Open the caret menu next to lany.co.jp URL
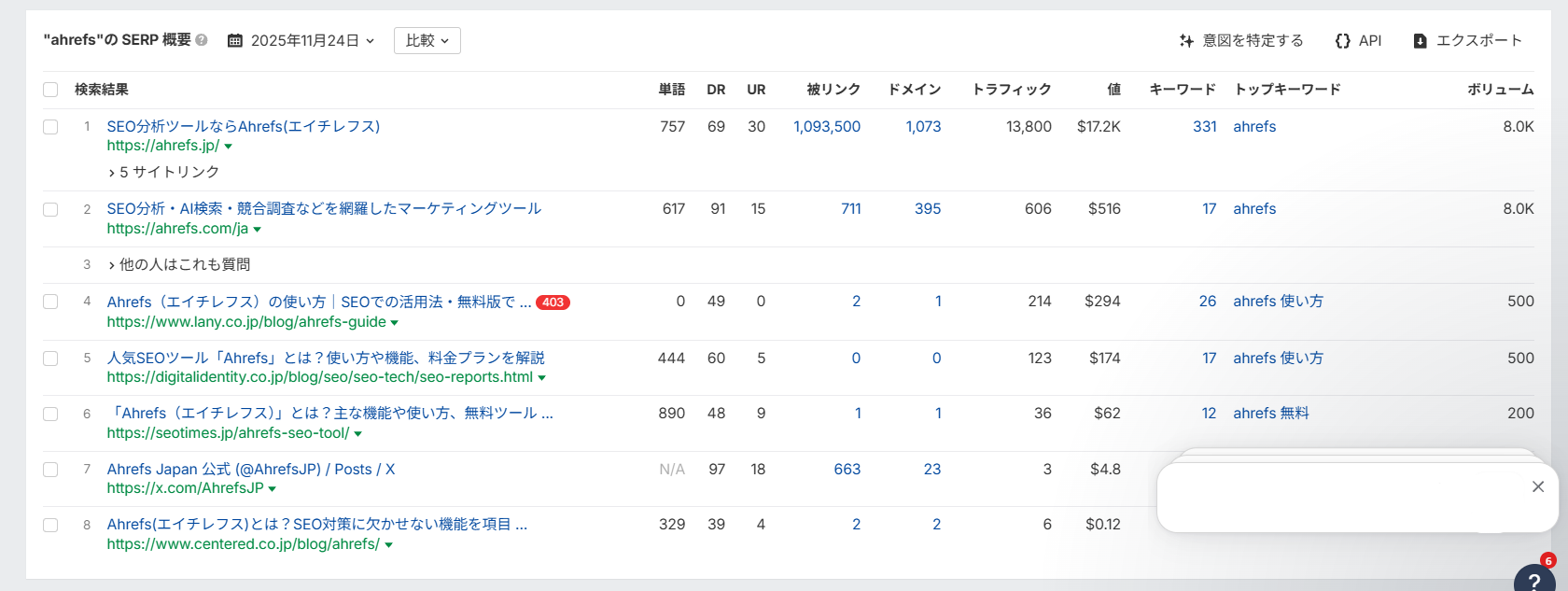Screen dimensions: 1568x591 tap(394, 323)
